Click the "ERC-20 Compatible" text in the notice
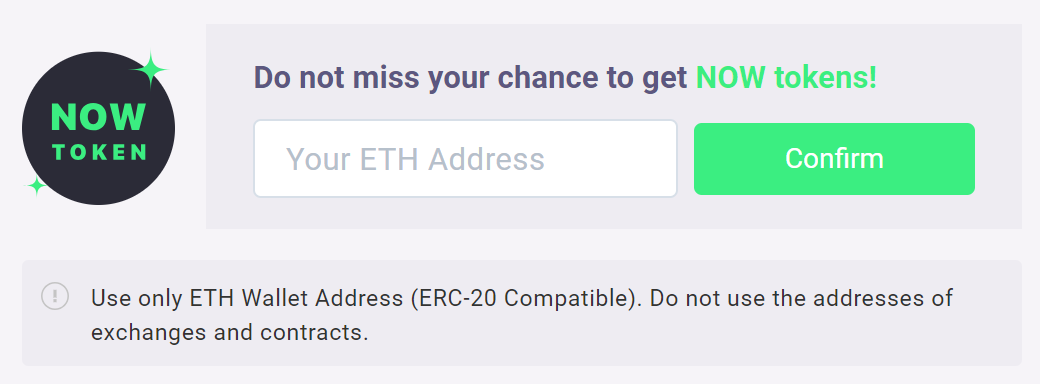 519,298
